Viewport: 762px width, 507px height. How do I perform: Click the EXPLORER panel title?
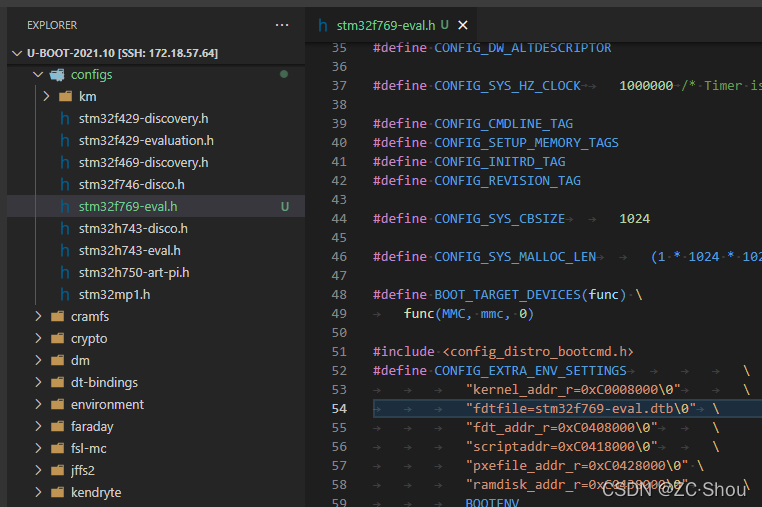coord(52,25)
